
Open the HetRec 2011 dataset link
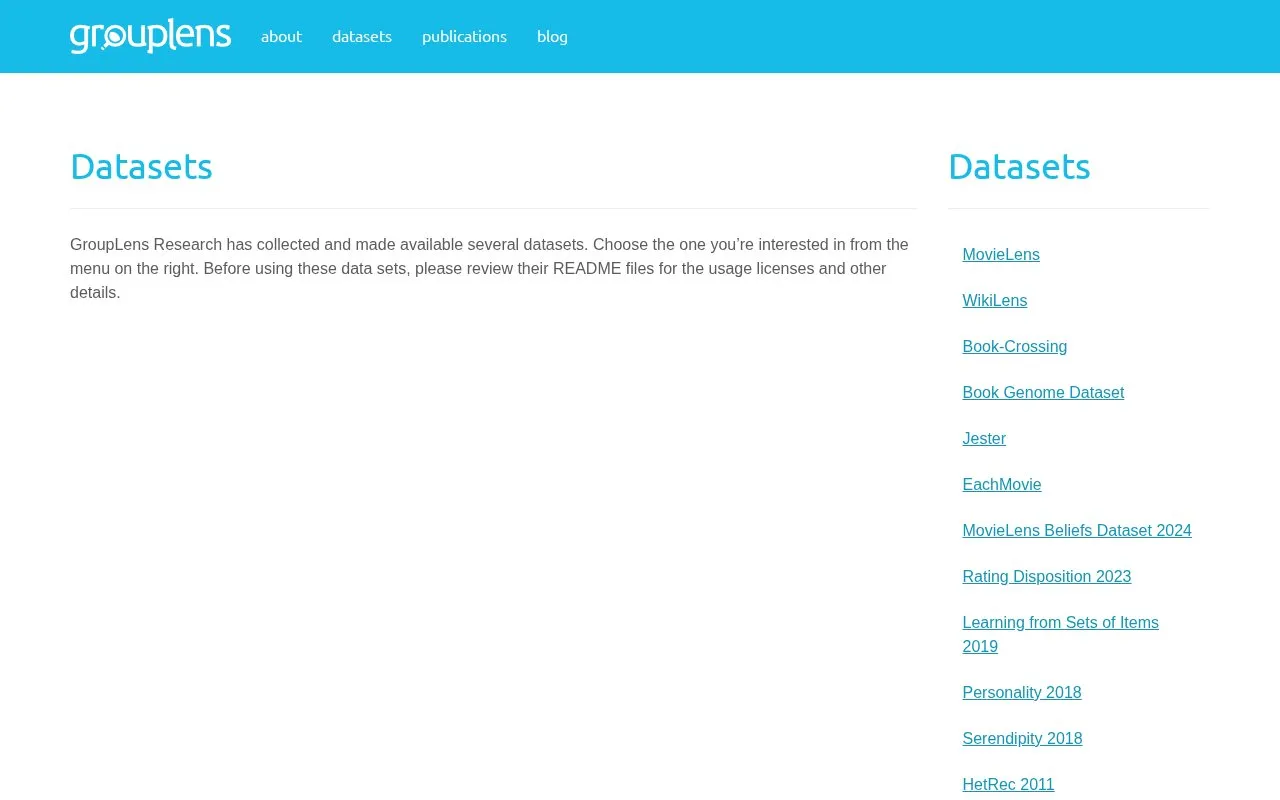pyautogui.click(x=1008, y=785)
